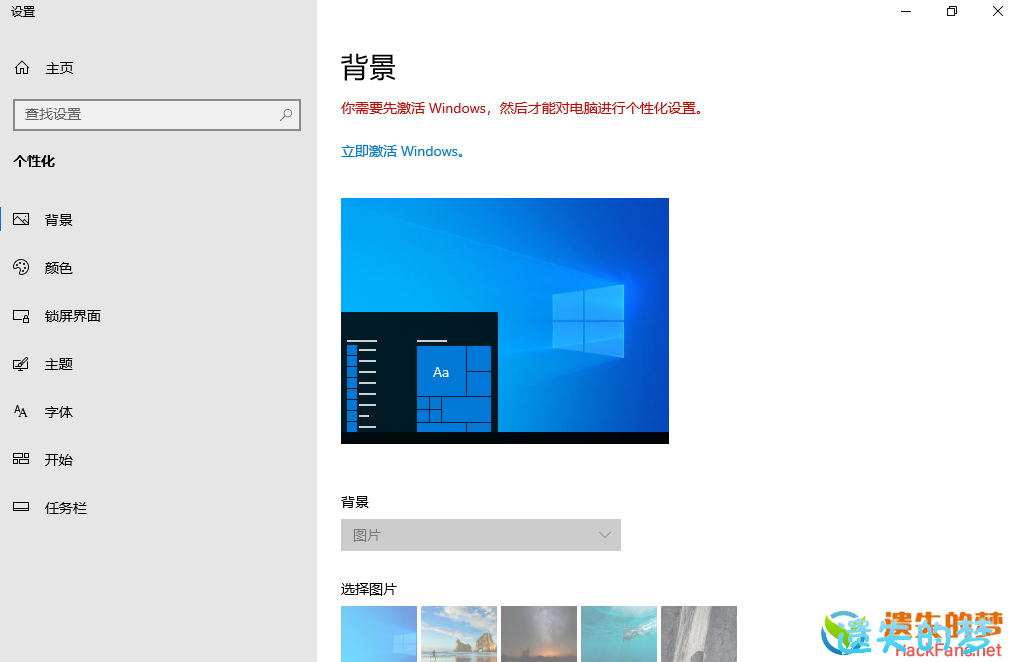Image resolution: width=1014 pixels, height=662 pixels.
Task: Click the Home (主页) house icon
Action: (22, 67)
